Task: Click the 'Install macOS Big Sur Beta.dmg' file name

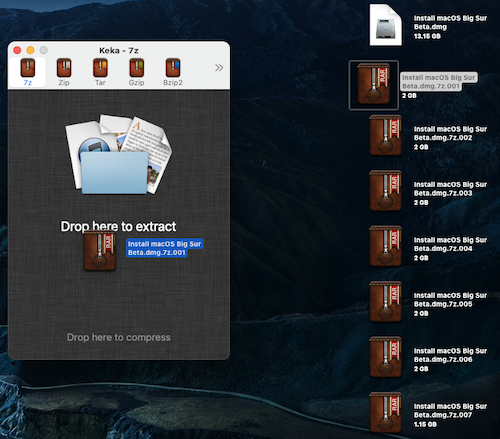Action: tap(450, 23)
